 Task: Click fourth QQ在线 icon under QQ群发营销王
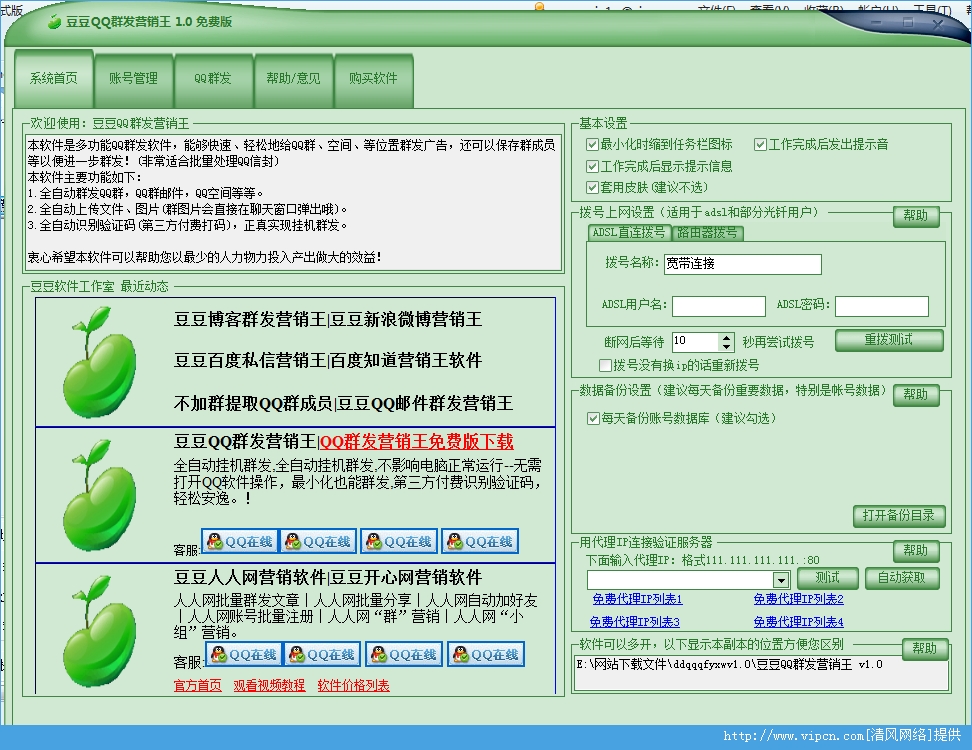480,542
